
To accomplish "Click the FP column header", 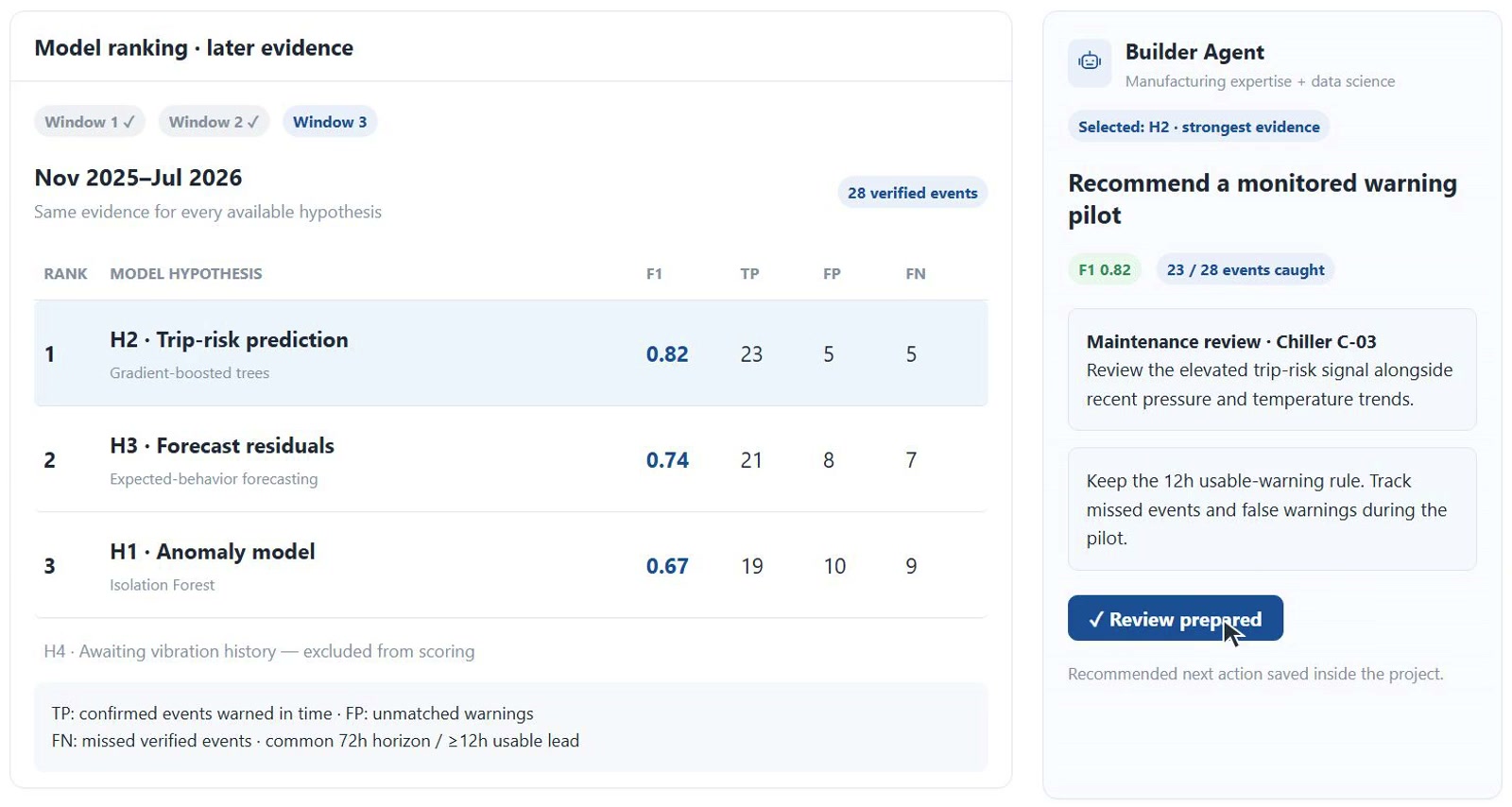I will [832, 274].
